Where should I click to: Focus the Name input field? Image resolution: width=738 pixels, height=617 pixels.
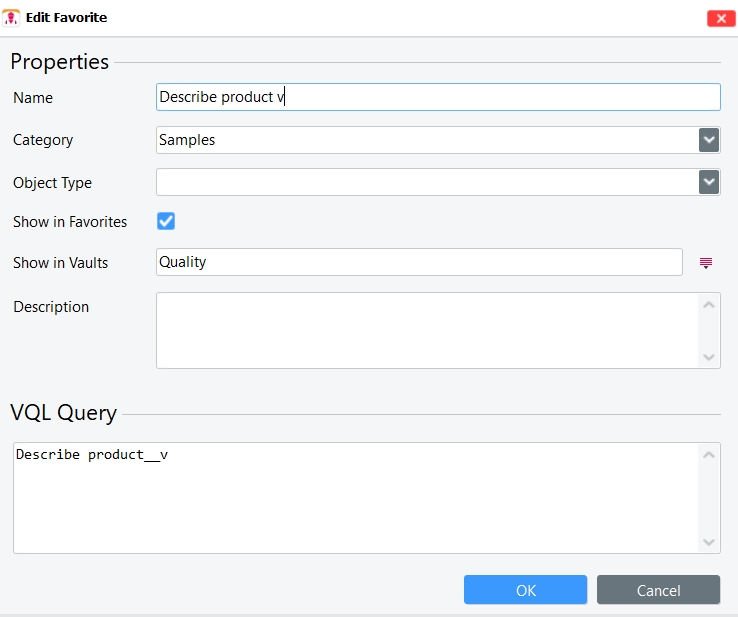click(438, 97)
